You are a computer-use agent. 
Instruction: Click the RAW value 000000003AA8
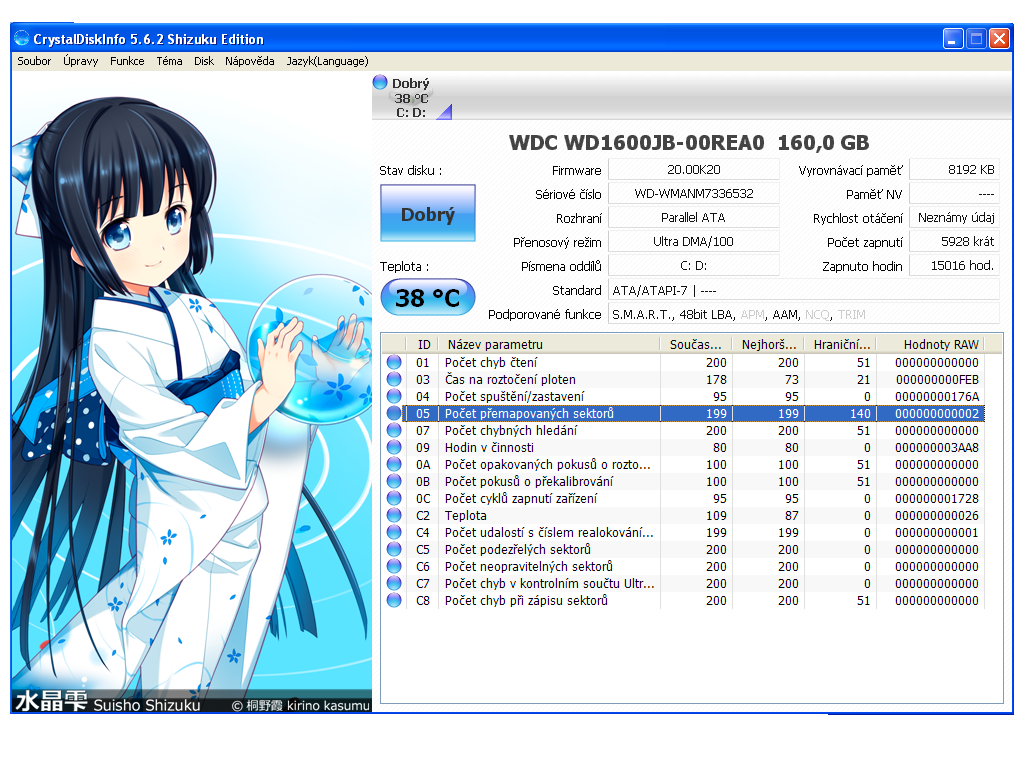click(937, 447)
